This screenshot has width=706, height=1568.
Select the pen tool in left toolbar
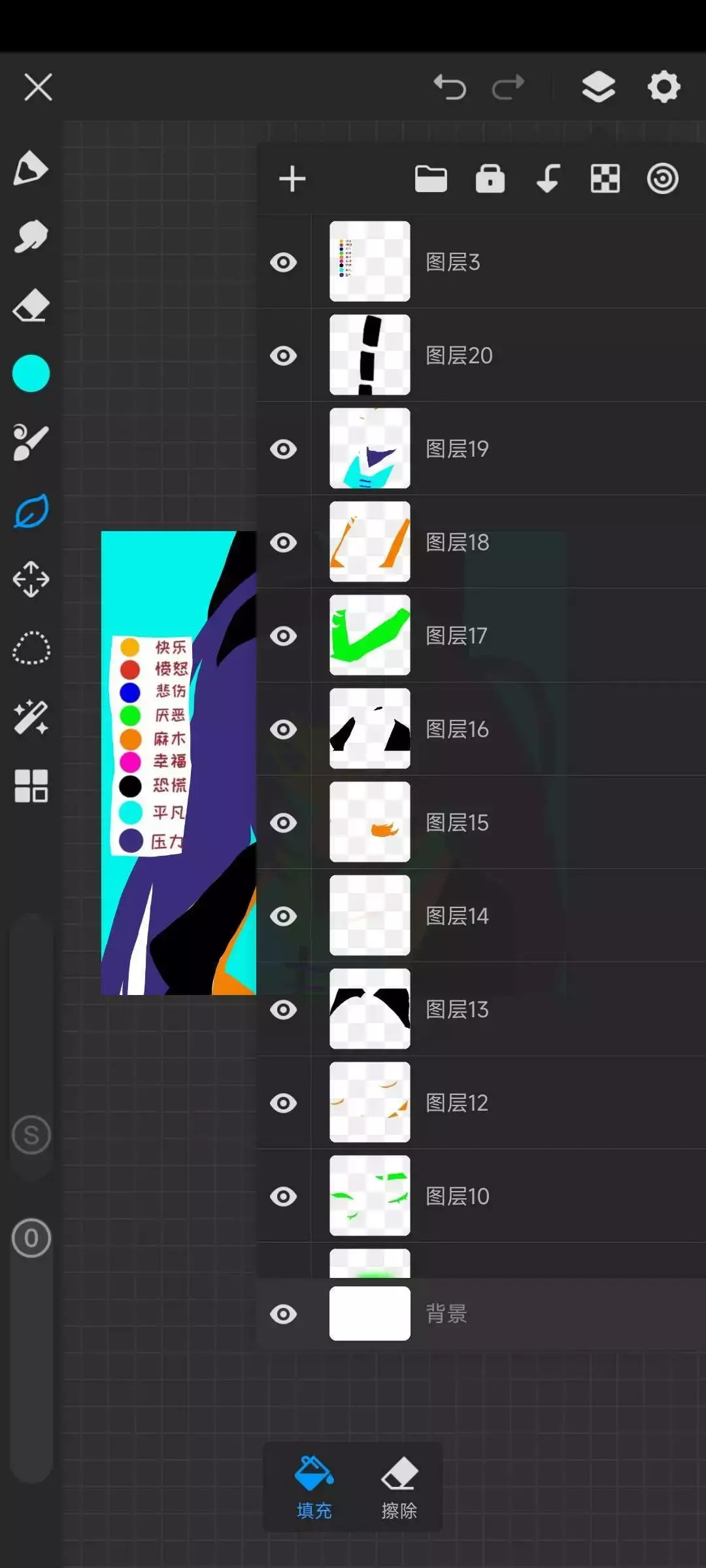[31, 169]
